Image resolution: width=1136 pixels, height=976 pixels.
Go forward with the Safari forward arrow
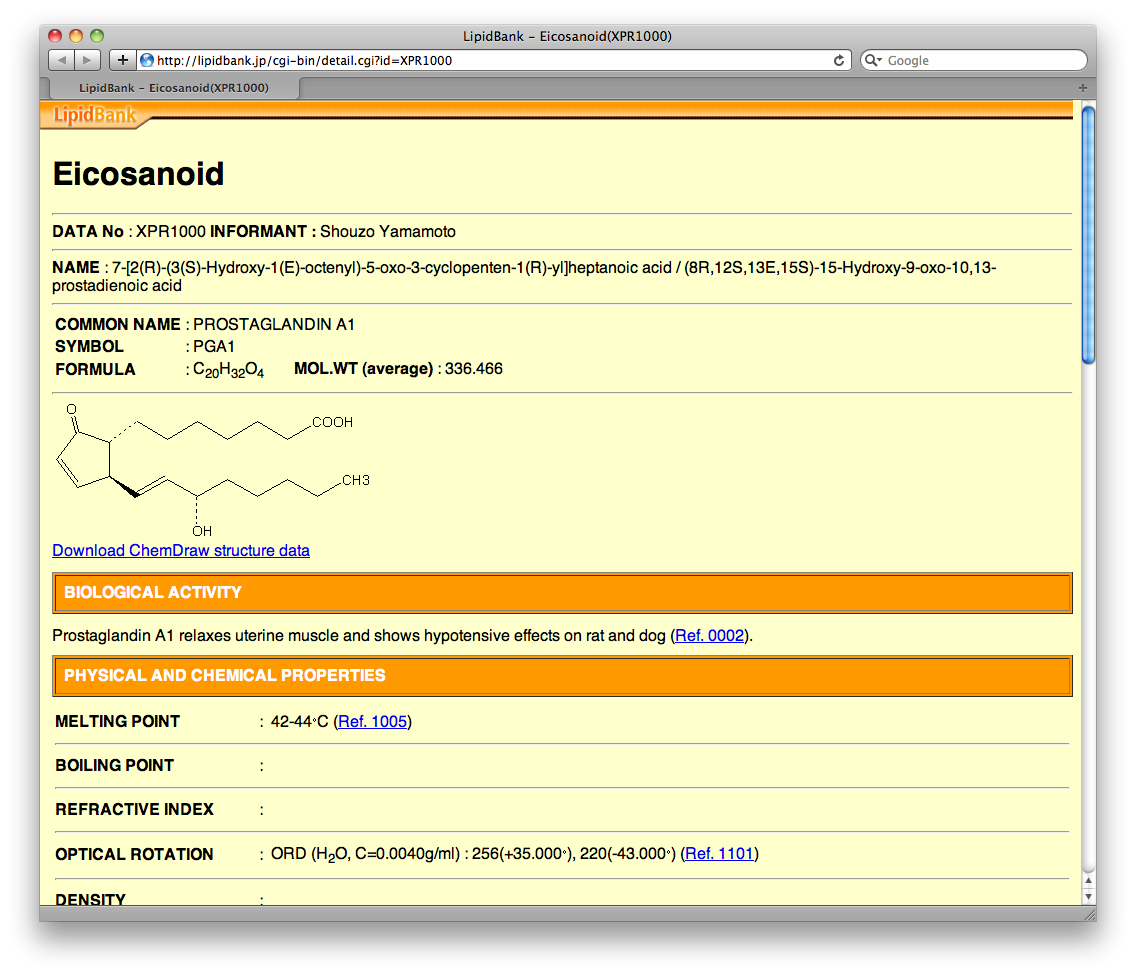click(88, 60)
